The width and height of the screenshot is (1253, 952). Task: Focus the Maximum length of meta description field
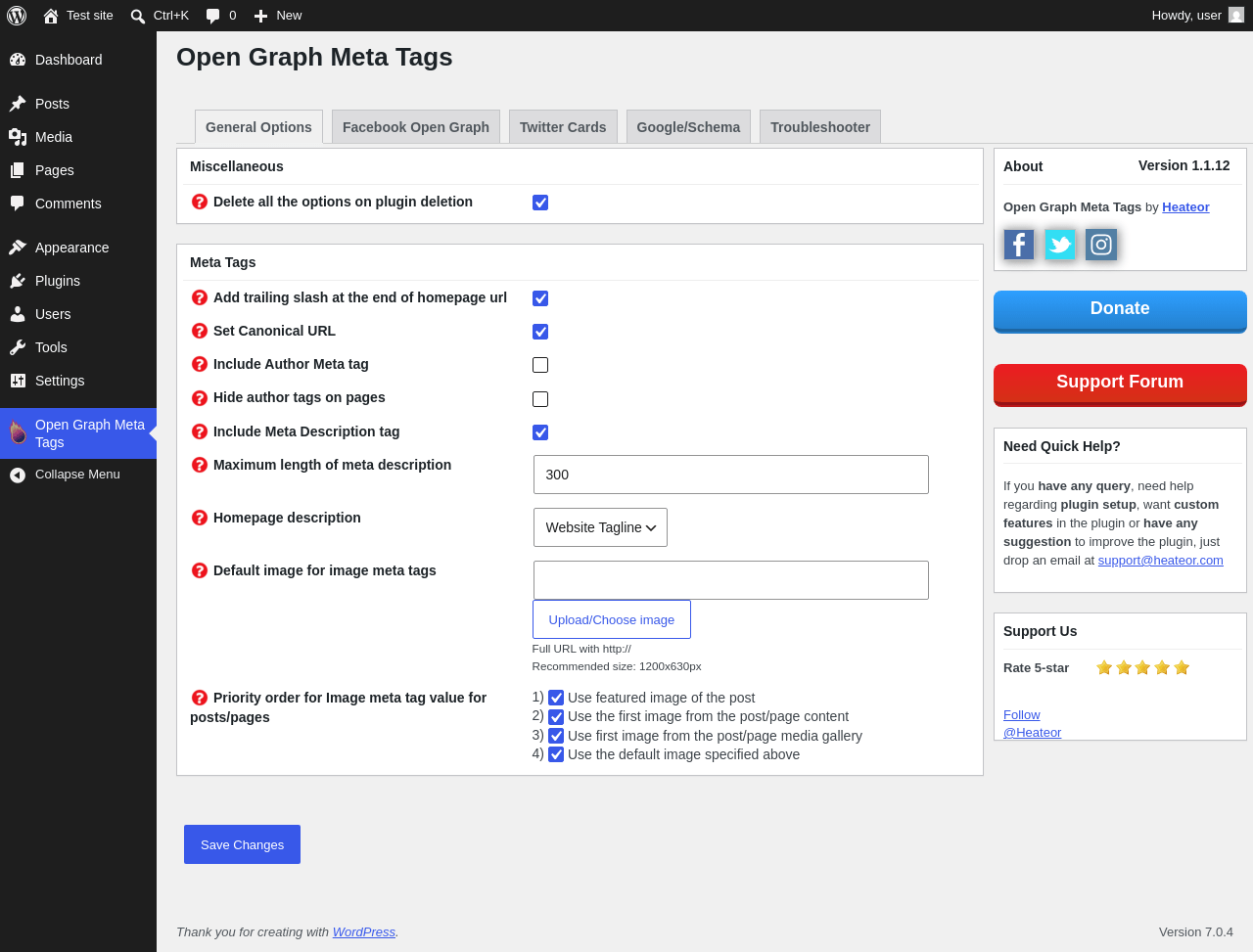point(731,475)
